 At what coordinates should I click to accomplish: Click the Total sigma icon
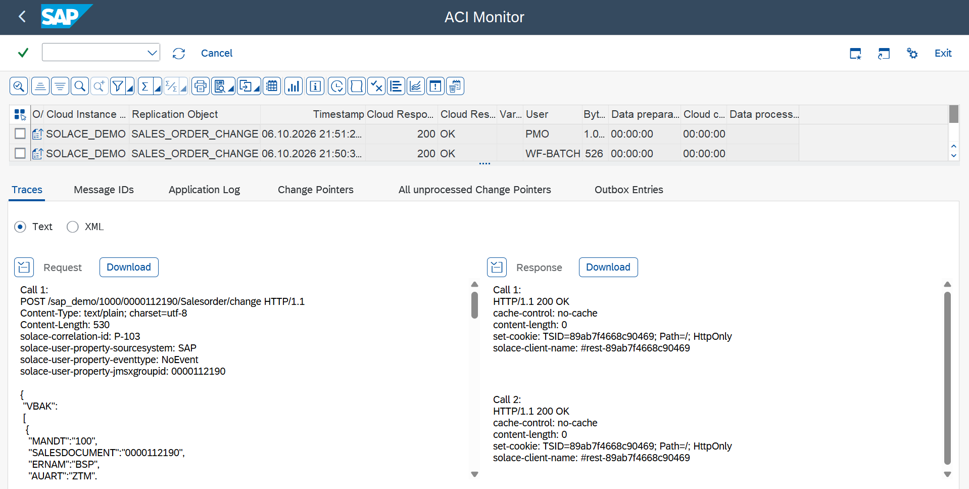click(x=145, y=87)
